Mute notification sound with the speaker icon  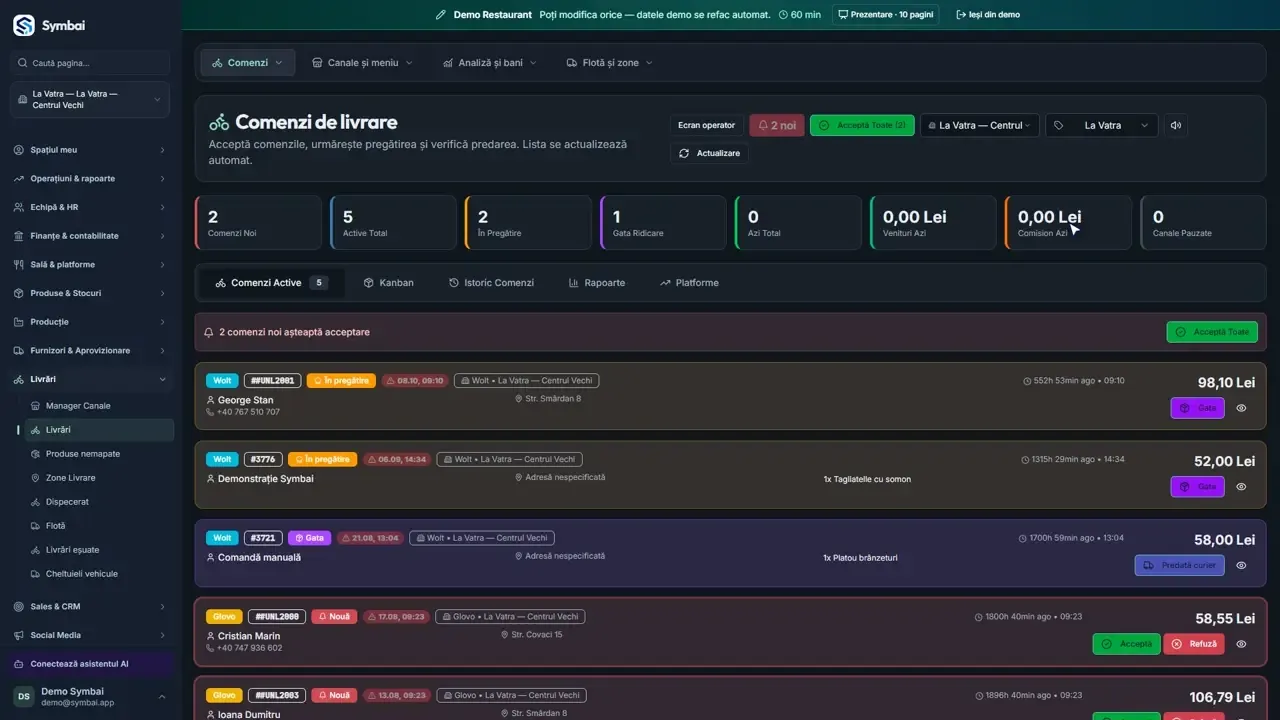1176,125
